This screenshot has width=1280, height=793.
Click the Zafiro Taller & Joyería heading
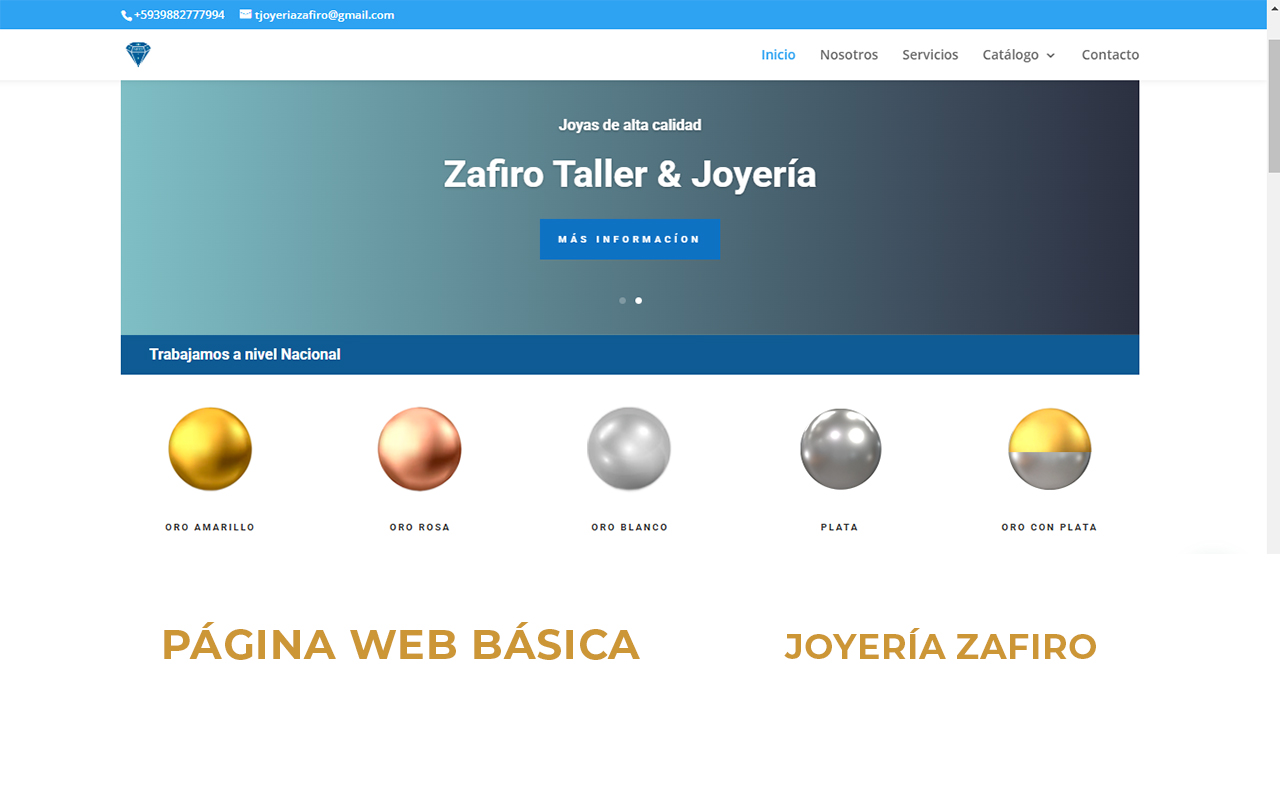point(630,175)
